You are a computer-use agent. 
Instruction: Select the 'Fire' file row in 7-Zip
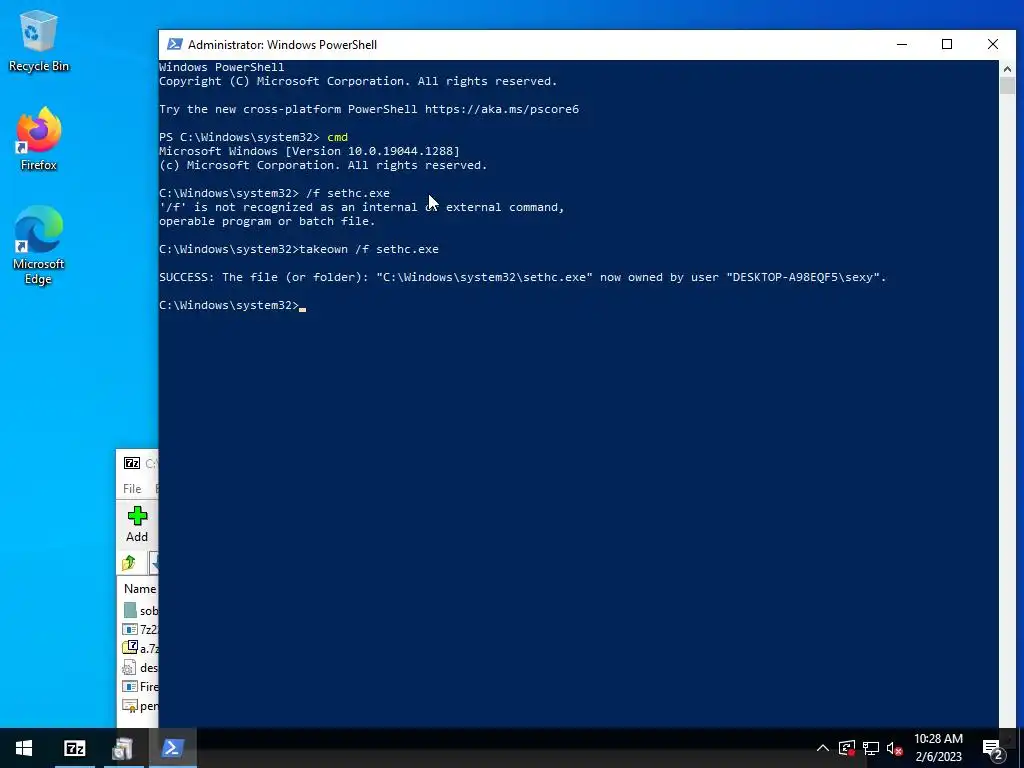click(140, 686)
